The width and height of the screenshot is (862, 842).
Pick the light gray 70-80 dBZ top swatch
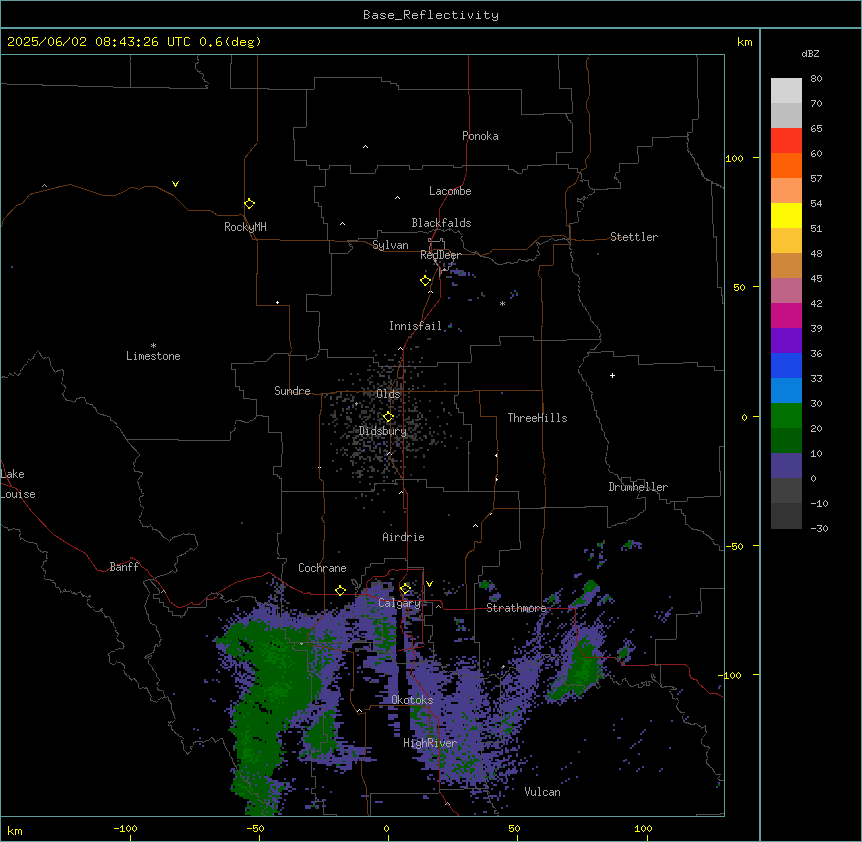(786, 91)
